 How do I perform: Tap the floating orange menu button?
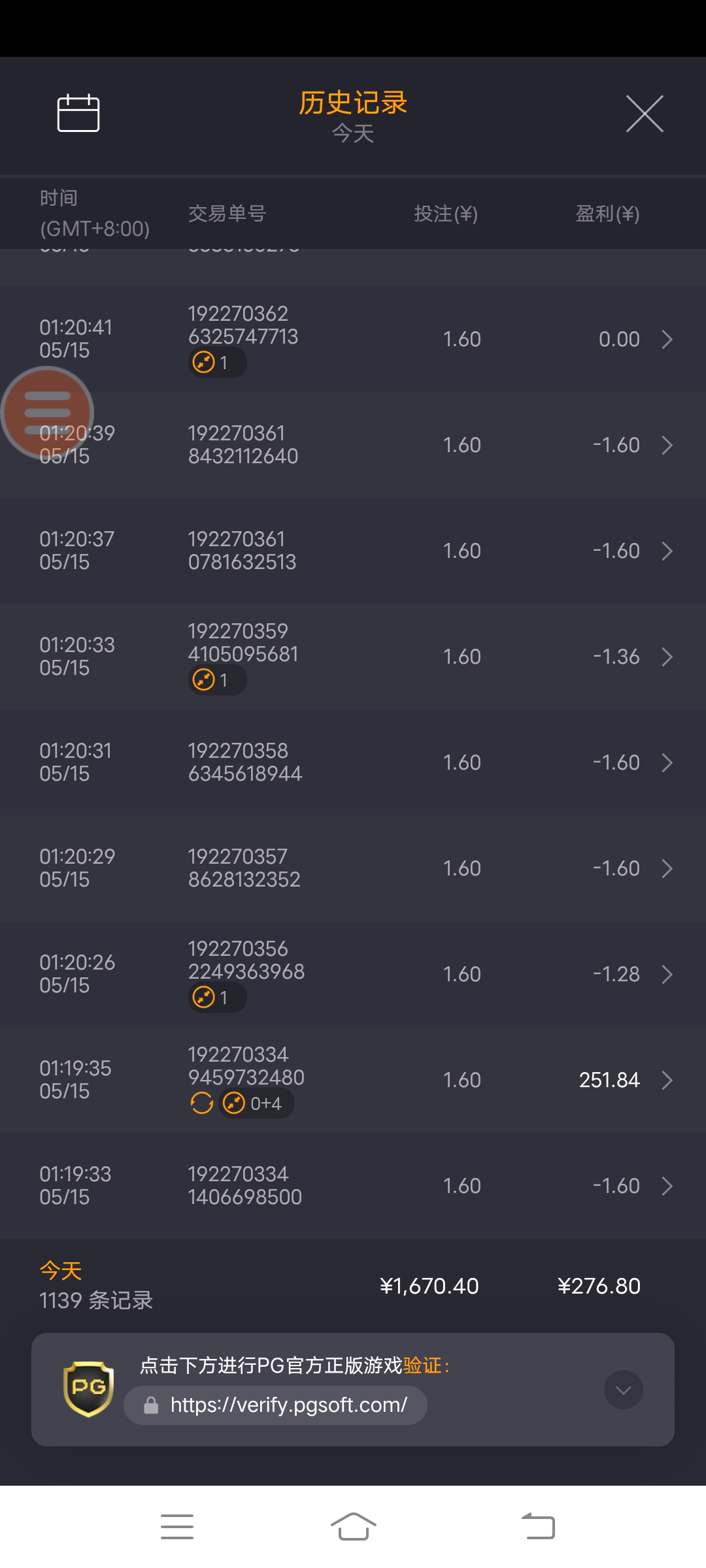pyautogui.click(x=47, y=412)
